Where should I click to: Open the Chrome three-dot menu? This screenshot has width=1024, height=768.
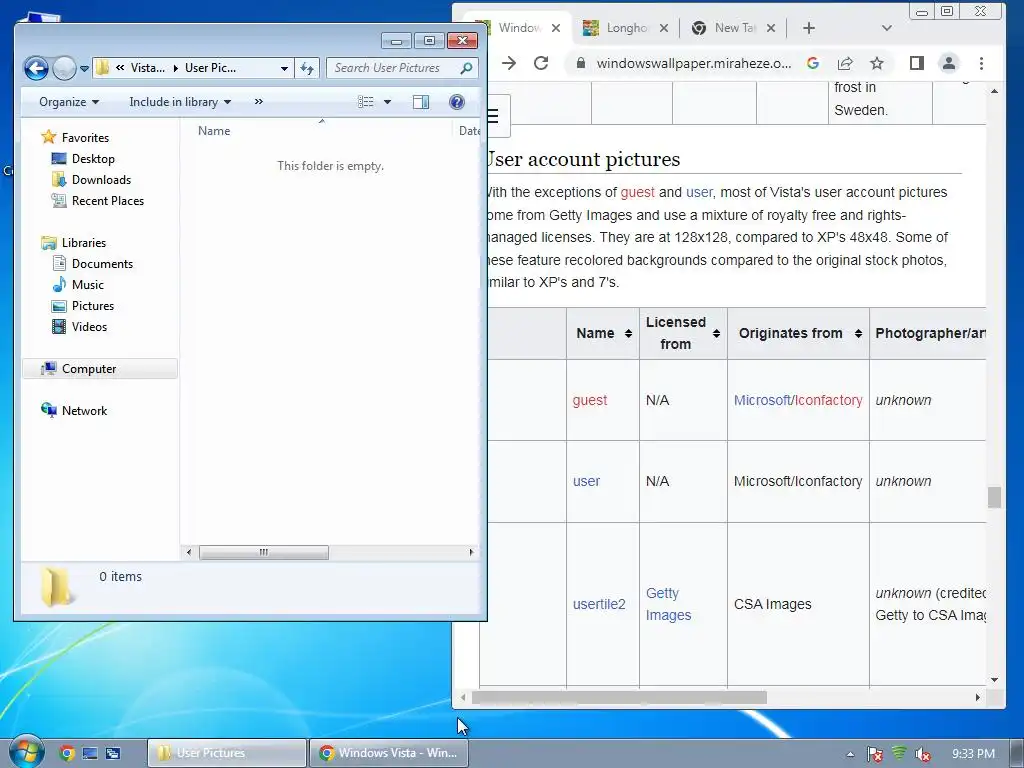pos(981,63)
